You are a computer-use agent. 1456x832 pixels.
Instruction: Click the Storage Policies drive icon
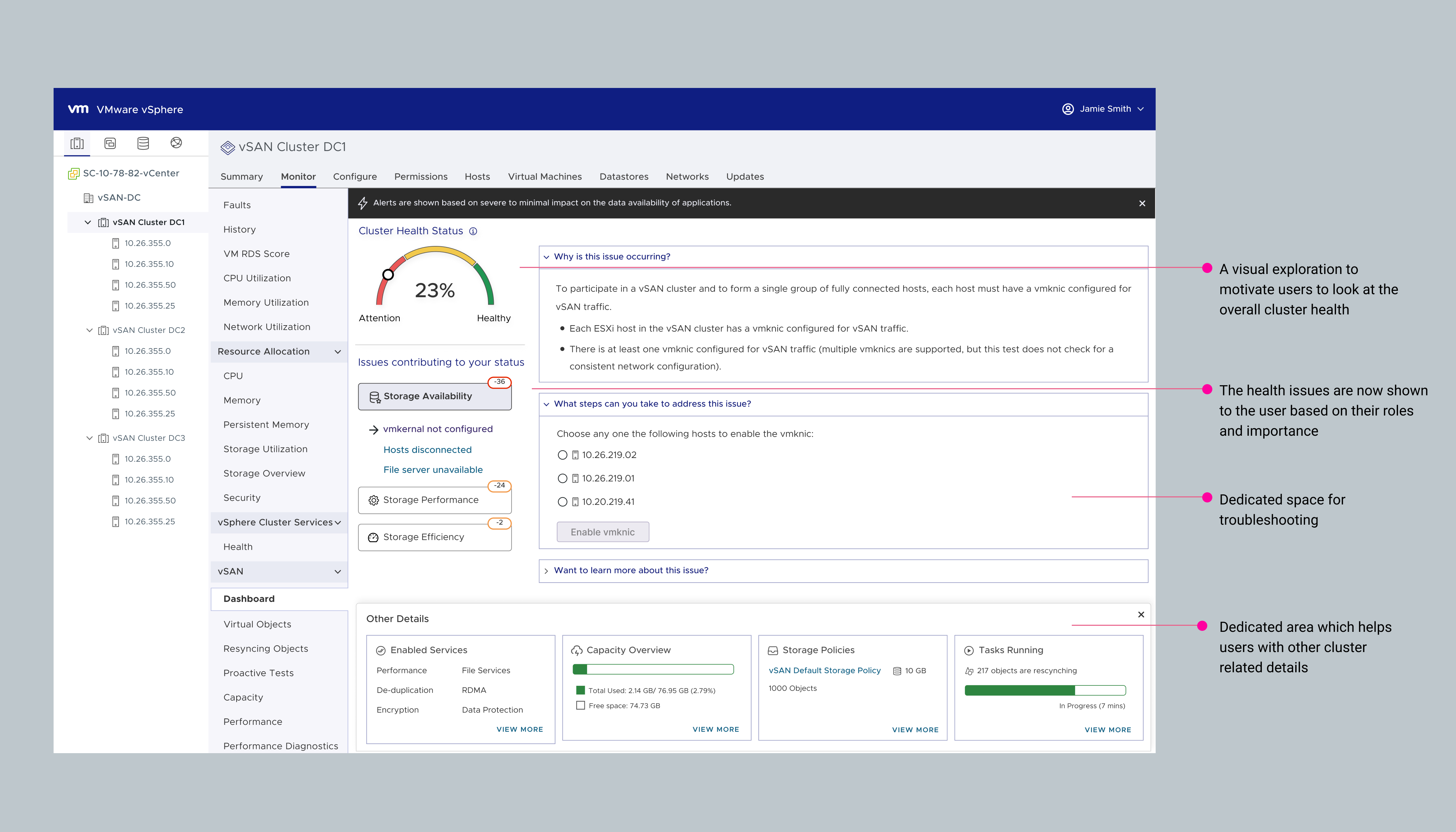tap(772, 651)
